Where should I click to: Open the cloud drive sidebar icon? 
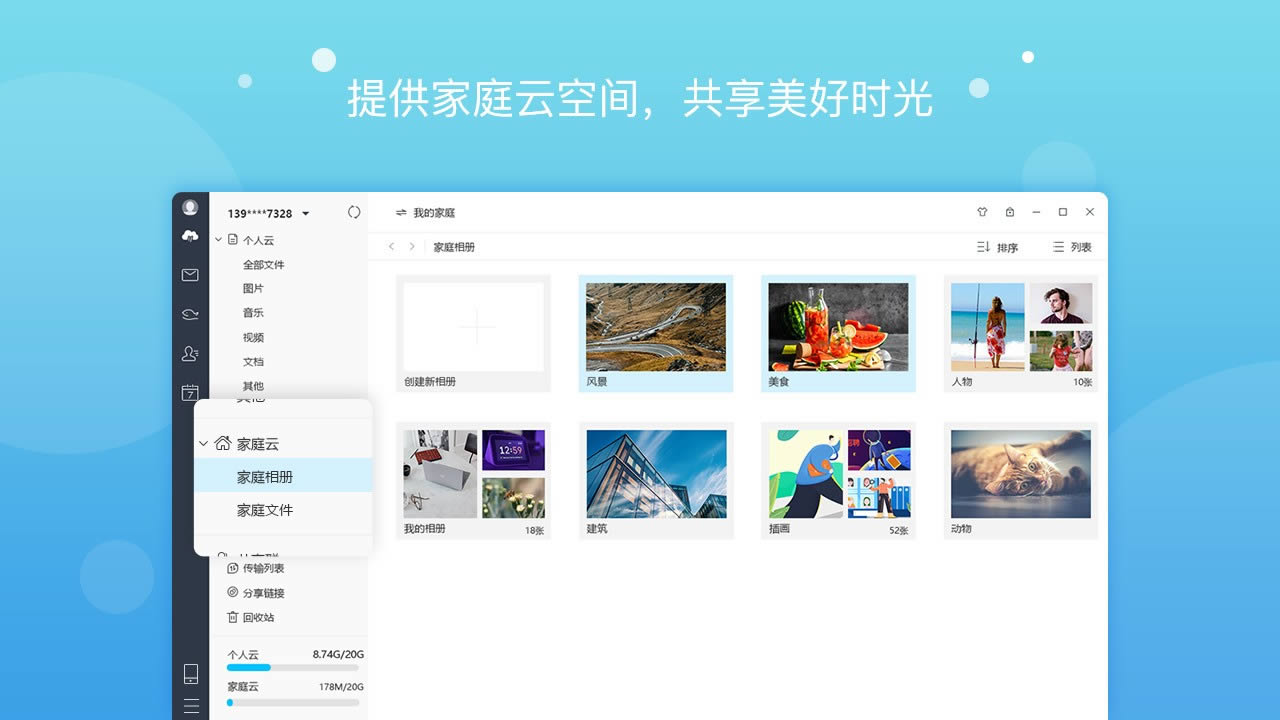[190, 236]
